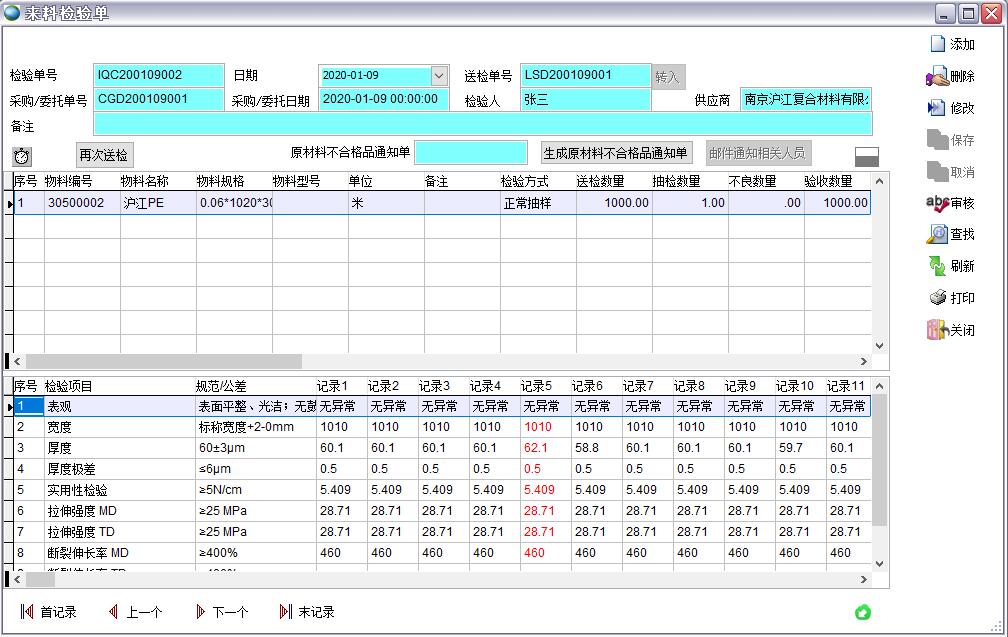
Task: Click the 审核 (Audit) icon
Action: [x=937, y=203]
